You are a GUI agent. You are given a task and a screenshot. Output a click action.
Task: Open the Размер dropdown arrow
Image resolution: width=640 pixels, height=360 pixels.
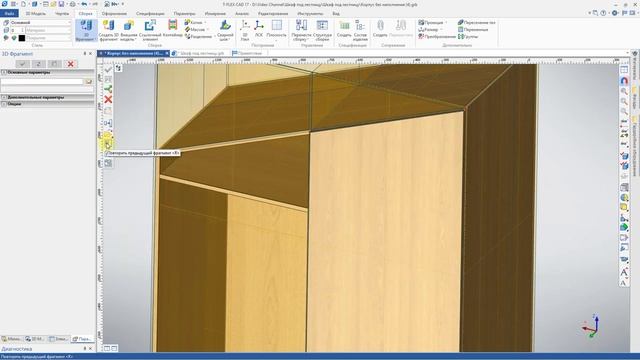pyautogui.click(x=442, y=29)
